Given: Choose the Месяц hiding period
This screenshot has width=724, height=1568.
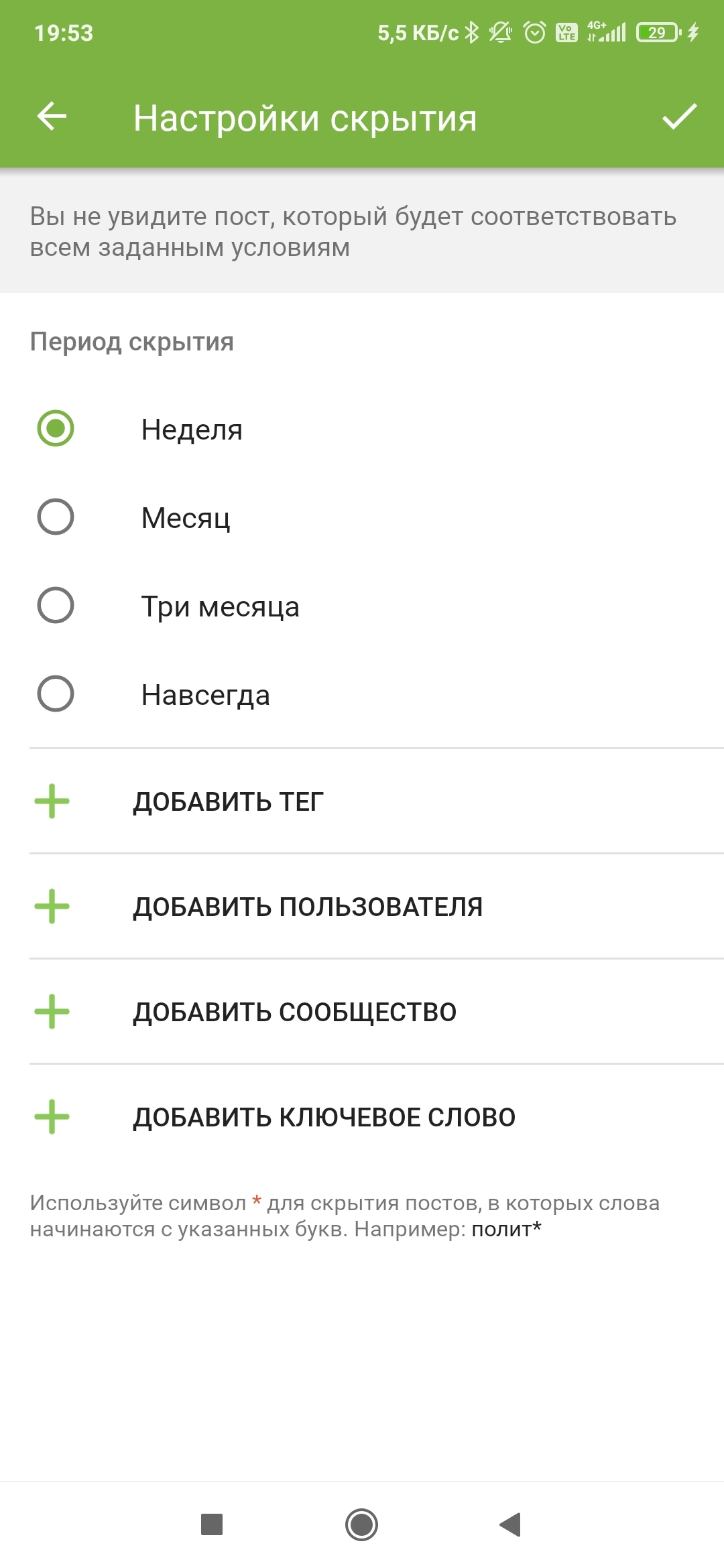Looking at the screenshot, I should point(56,517).
